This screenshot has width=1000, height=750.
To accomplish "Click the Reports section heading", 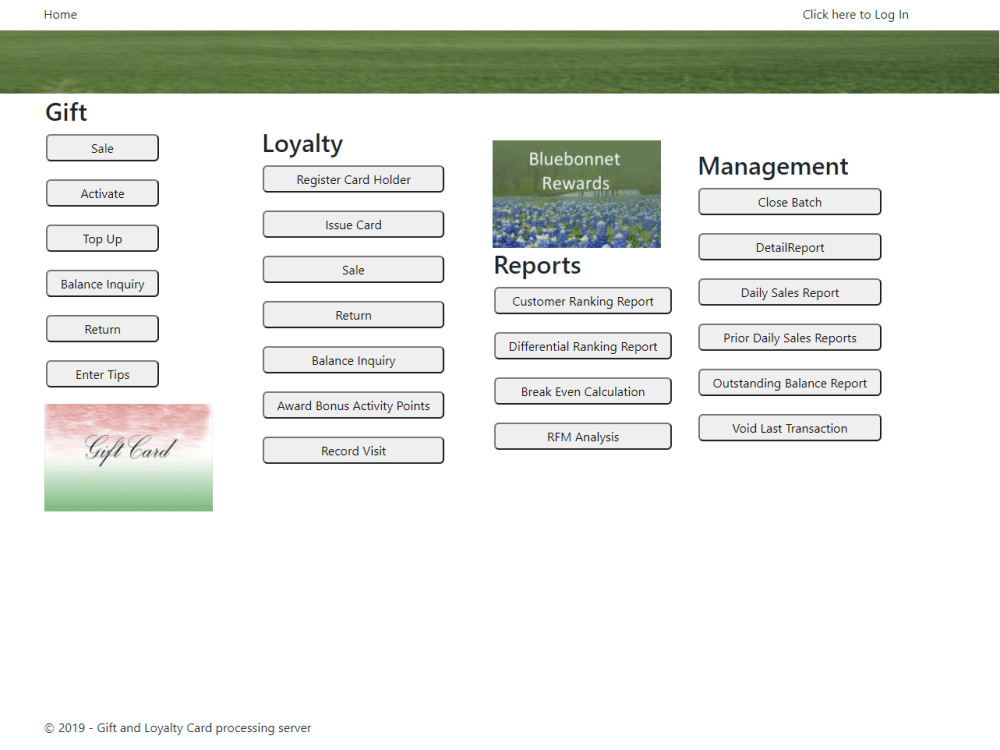I will pos(537,265).
